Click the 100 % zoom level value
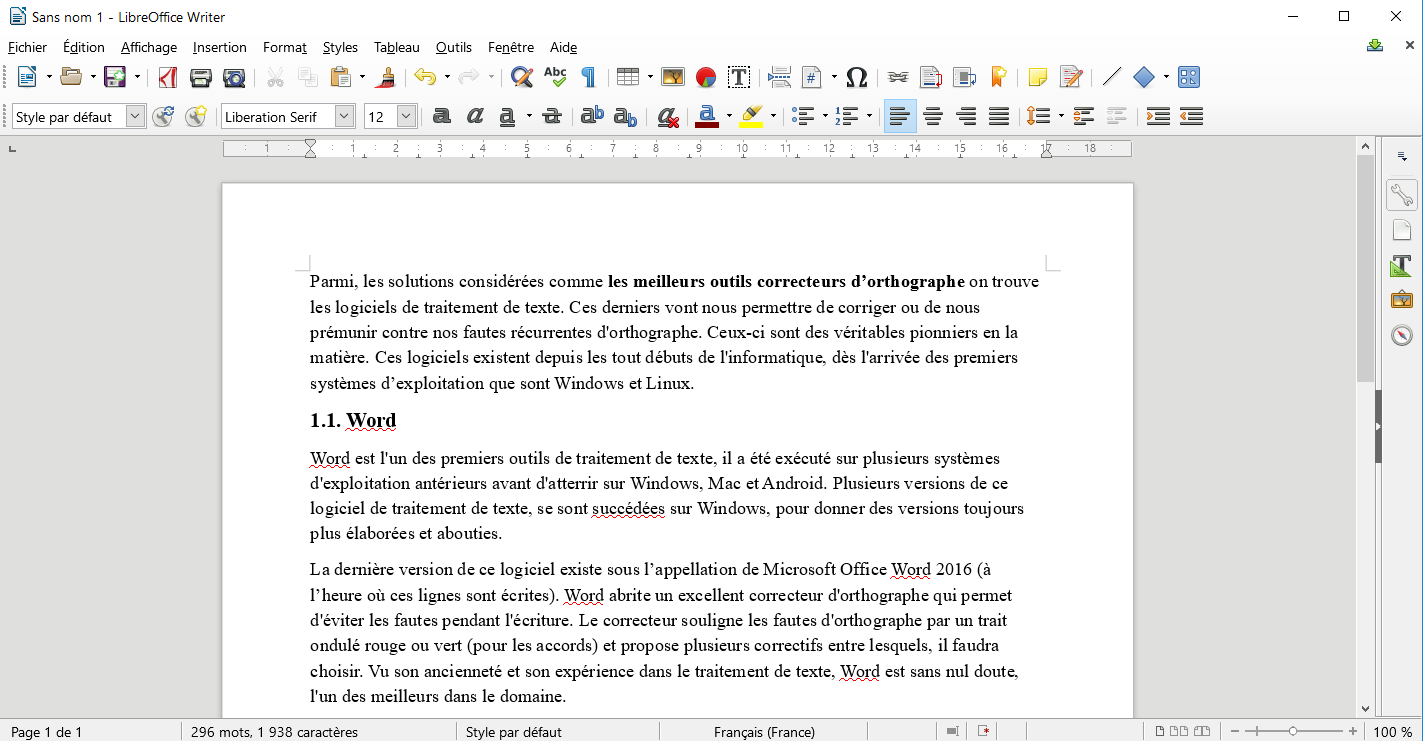This screenshot has width=1423, height=741. pos(1393,732)
